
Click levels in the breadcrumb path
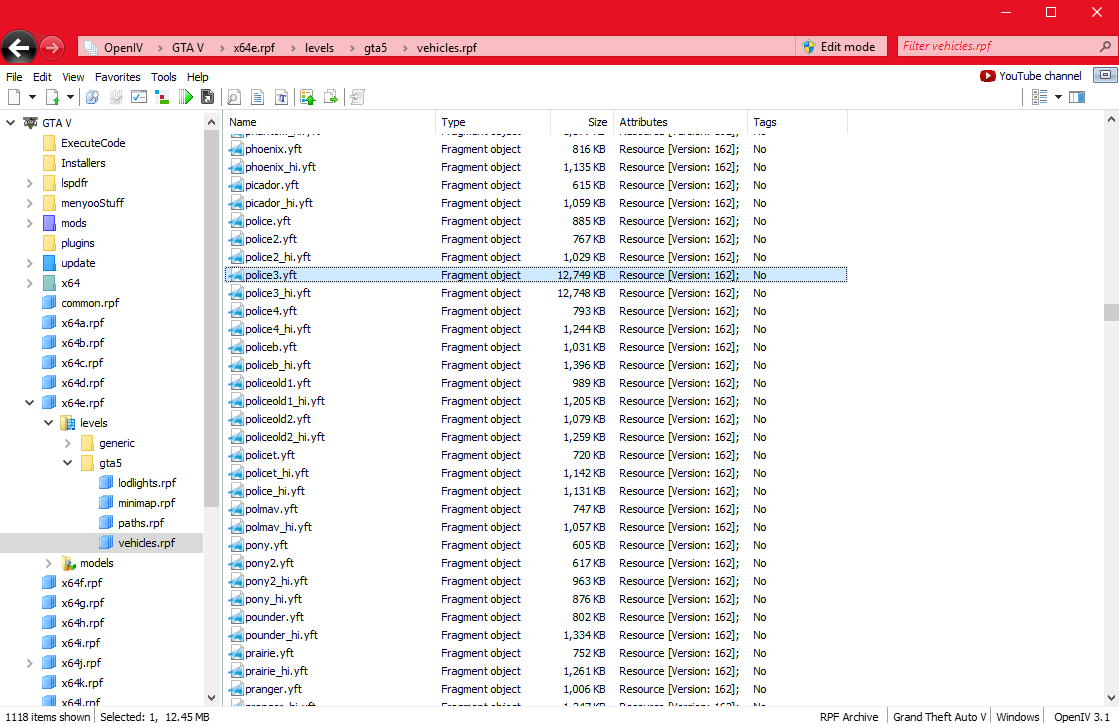point(319,48)
